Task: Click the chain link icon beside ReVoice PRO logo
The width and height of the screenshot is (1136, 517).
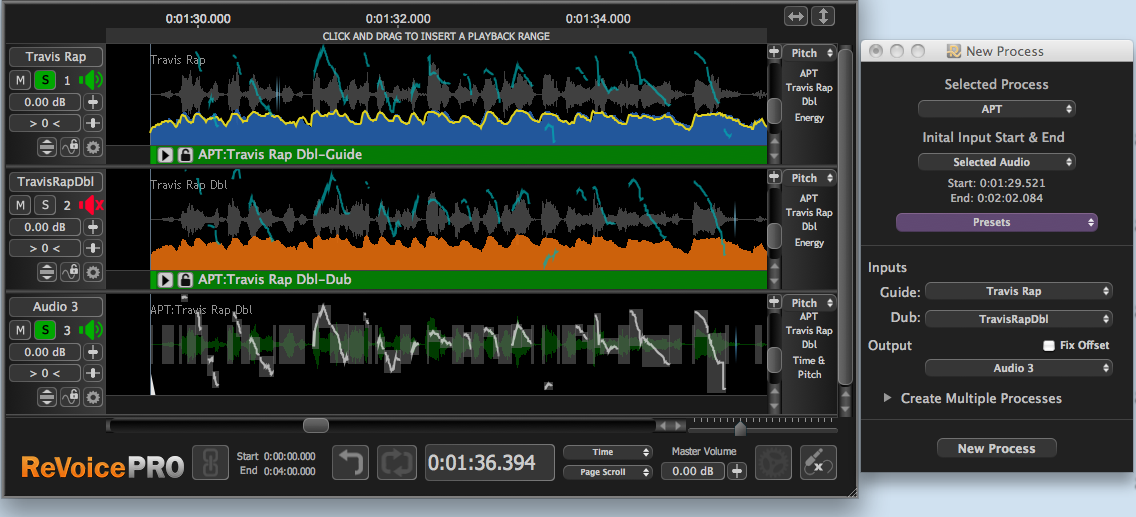Action: [210, 463]
